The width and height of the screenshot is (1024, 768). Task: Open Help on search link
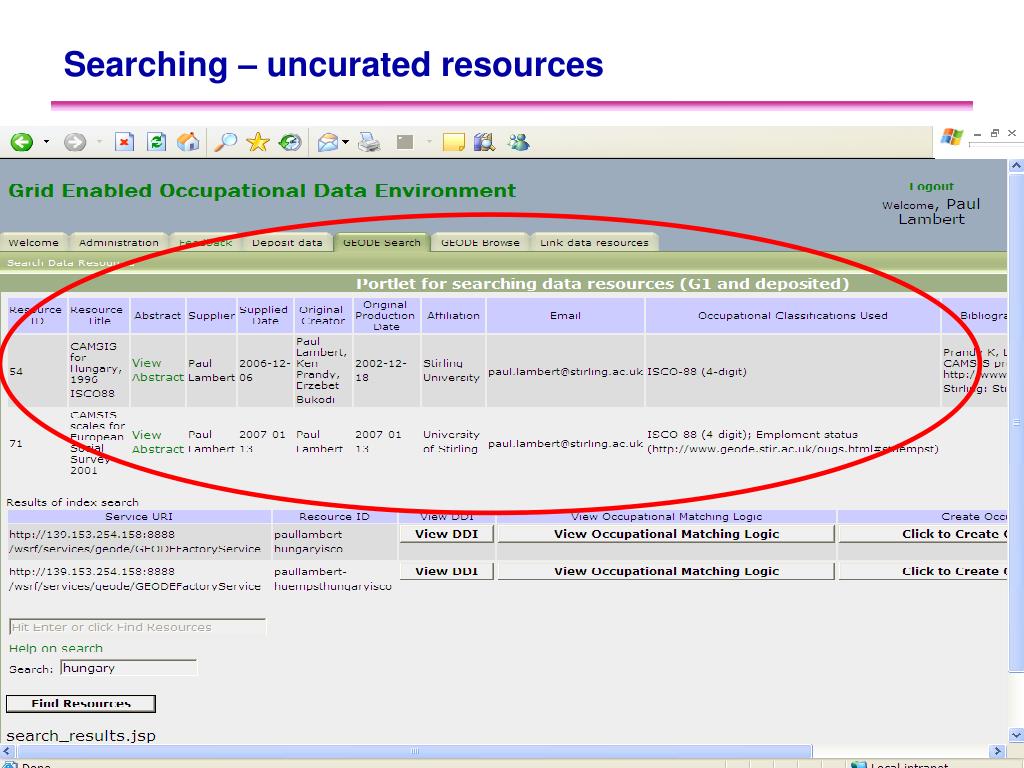[56, 648]
